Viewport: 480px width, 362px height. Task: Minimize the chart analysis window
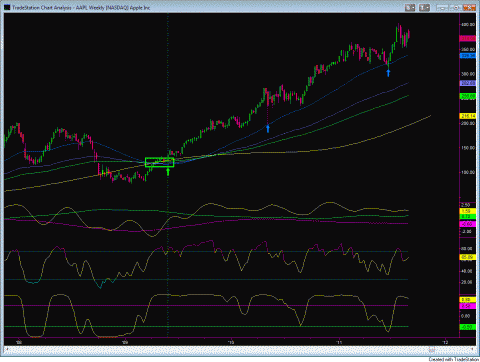pos(443,7)
